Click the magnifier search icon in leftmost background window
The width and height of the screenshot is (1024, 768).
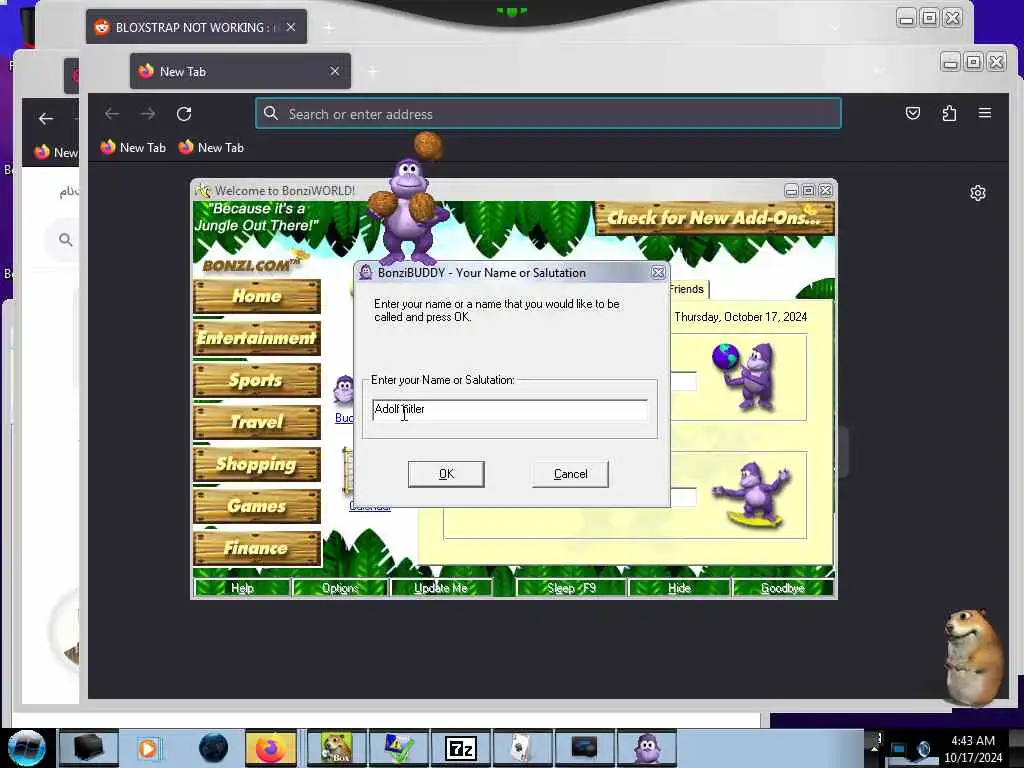point(65,240)
